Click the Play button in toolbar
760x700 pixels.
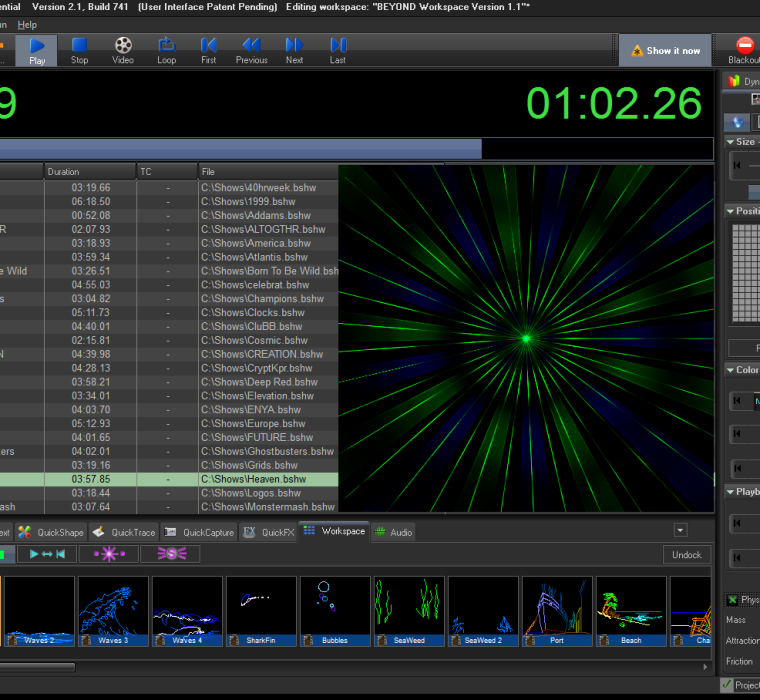37,51
